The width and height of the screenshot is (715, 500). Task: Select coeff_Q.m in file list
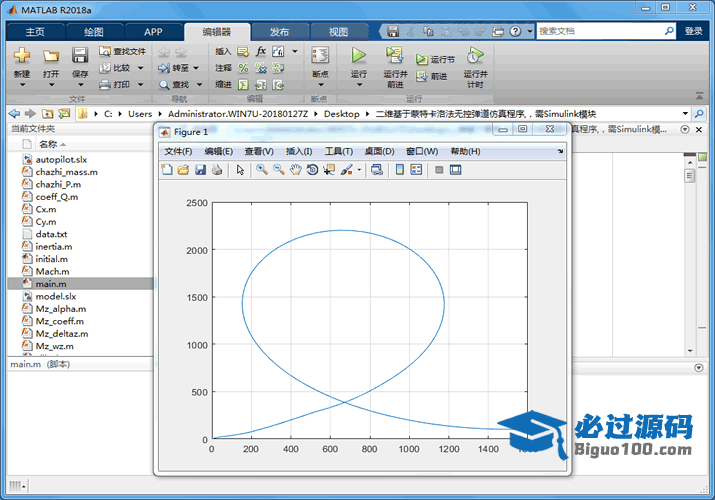click(57, 197)
